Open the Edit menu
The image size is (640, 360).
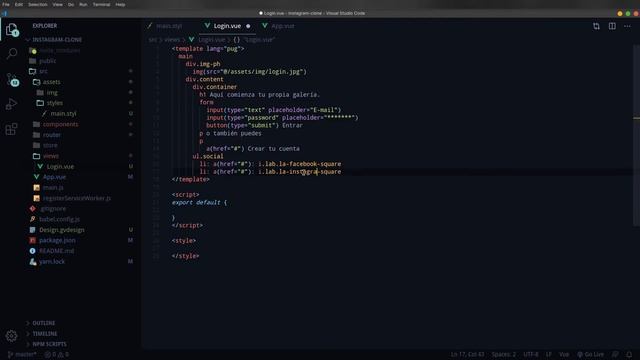tap(19, 4)
